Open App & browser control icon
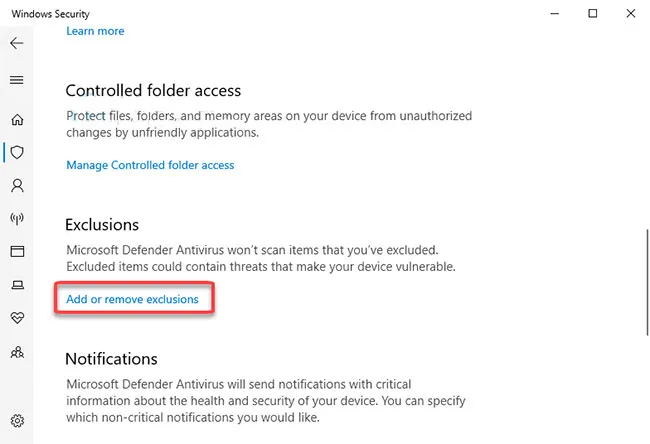 (16, 251)
